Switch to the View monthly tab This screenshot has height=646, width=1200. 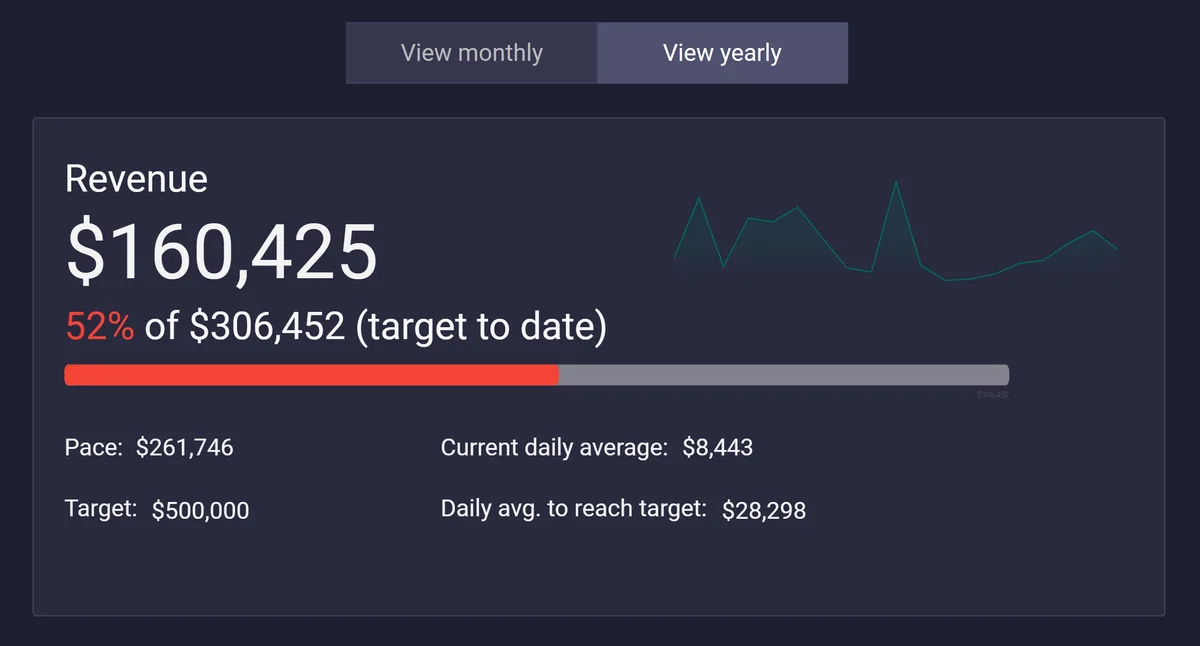point(471,53)
